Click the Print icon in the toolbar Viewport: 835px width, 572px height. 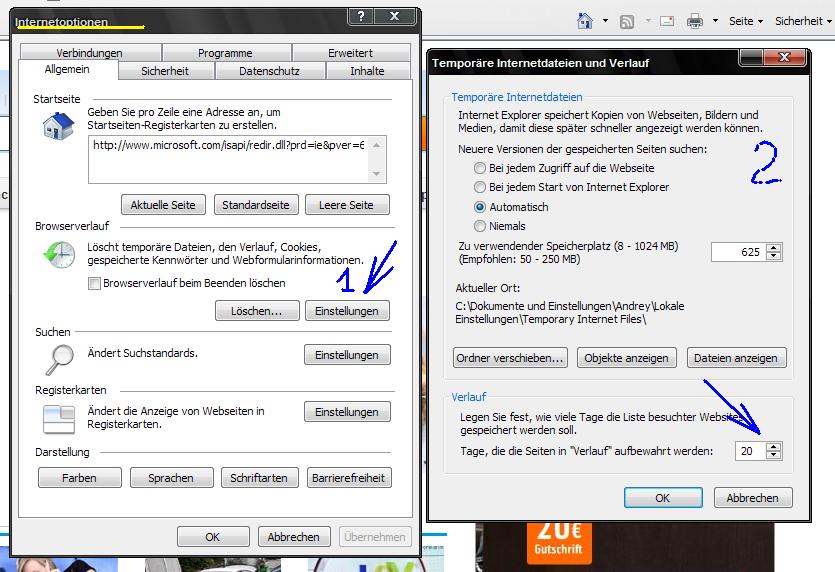pos(695,21)
